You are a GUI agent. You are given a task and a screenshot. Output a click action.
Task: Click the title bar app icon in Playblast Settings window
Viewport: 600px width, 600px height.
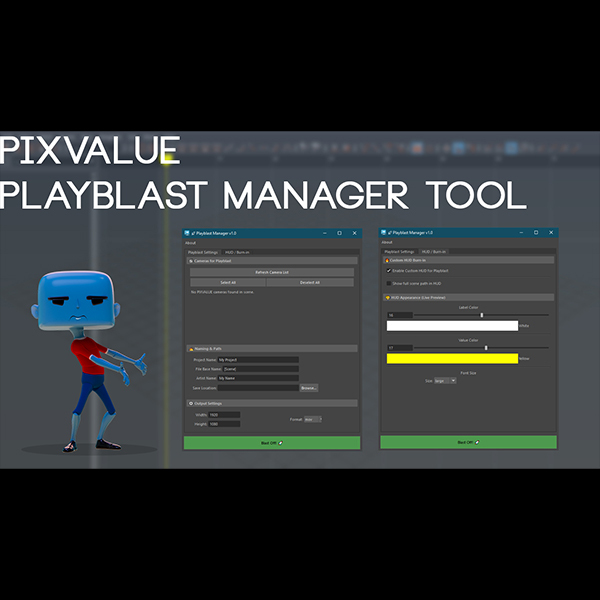click(187, 233)
